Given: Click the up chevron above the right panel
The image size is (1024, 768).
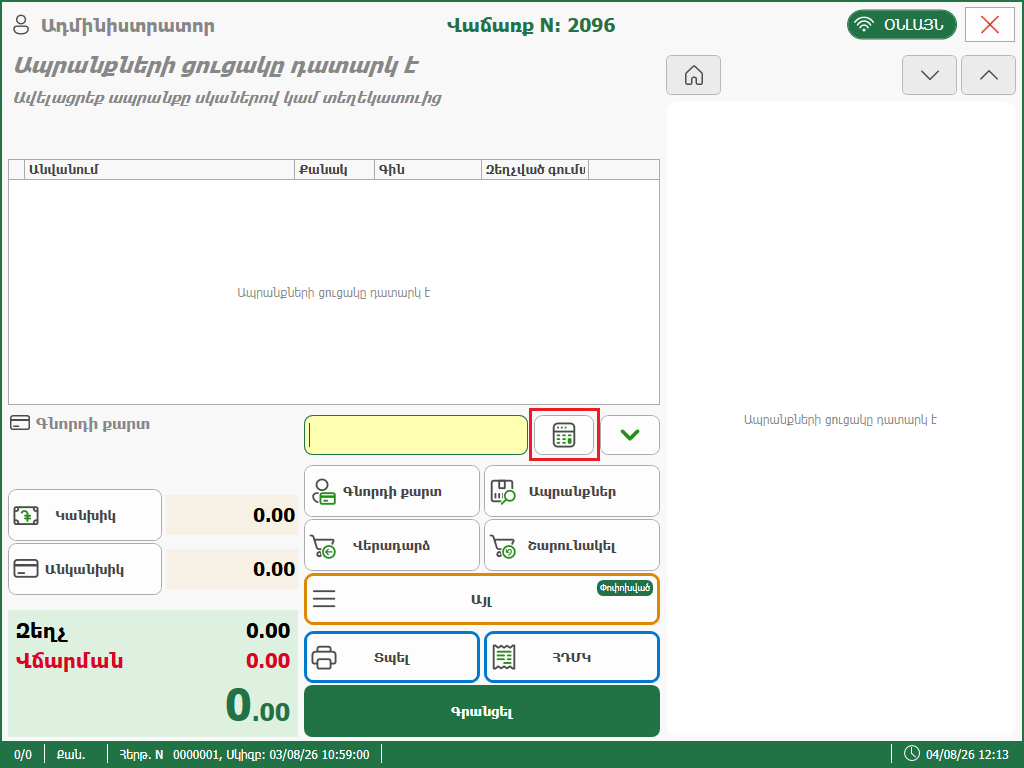Looking at the screenshot, I should [989, 75].
